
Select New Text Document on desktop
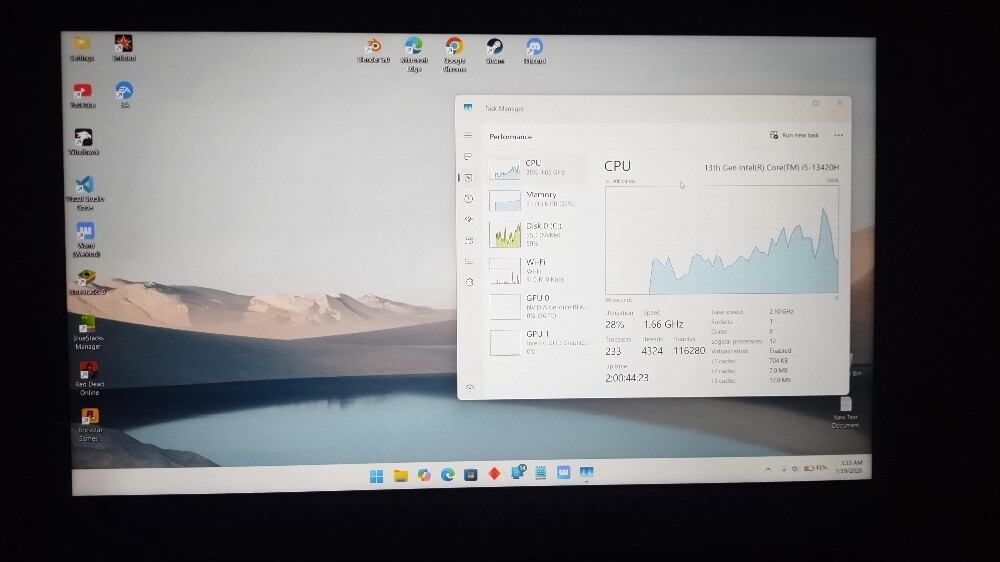tap(846, 413)
